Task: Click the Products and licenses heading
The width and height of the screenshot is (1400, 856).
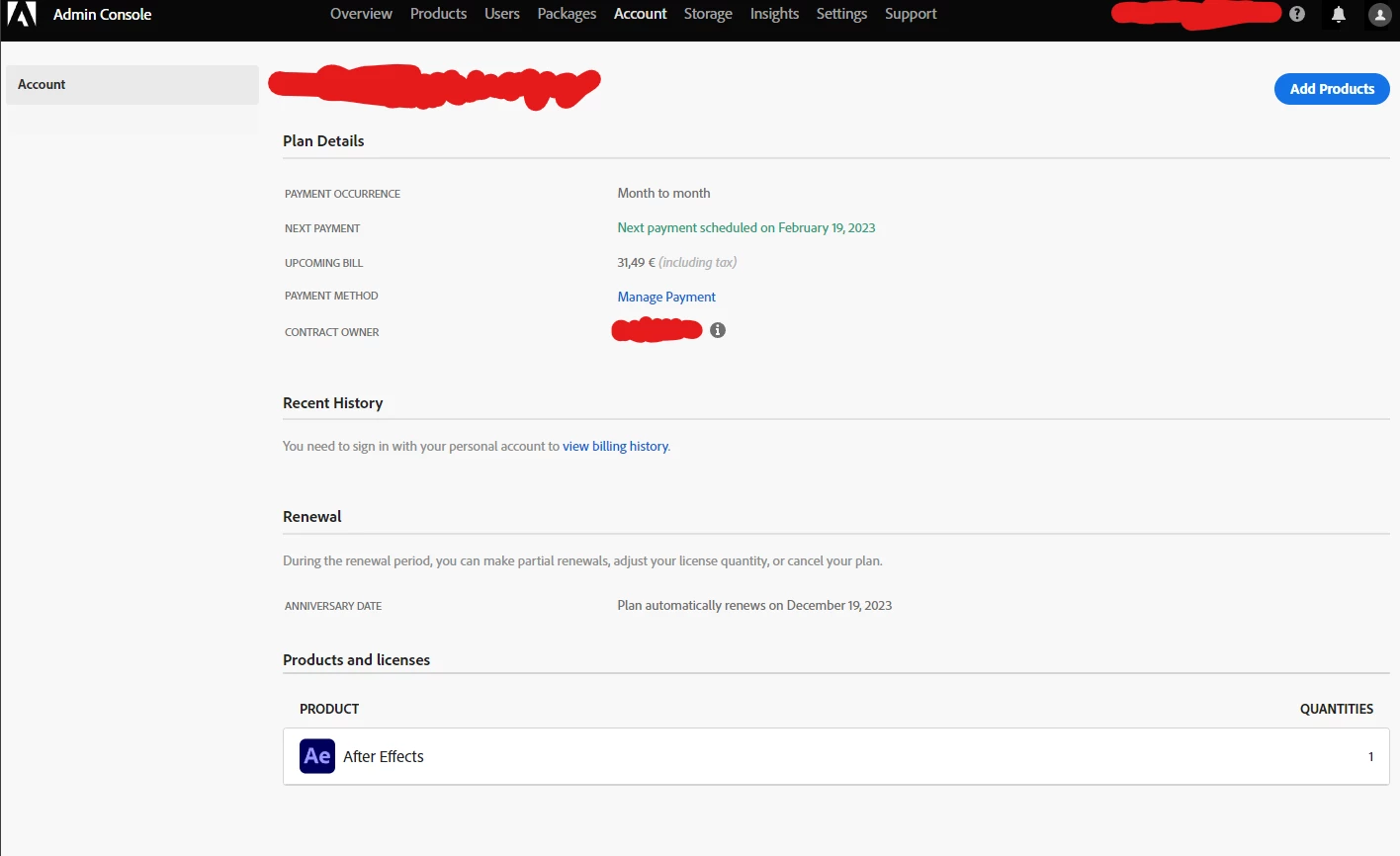Action: pyautogui.click(x=356, y=659)
